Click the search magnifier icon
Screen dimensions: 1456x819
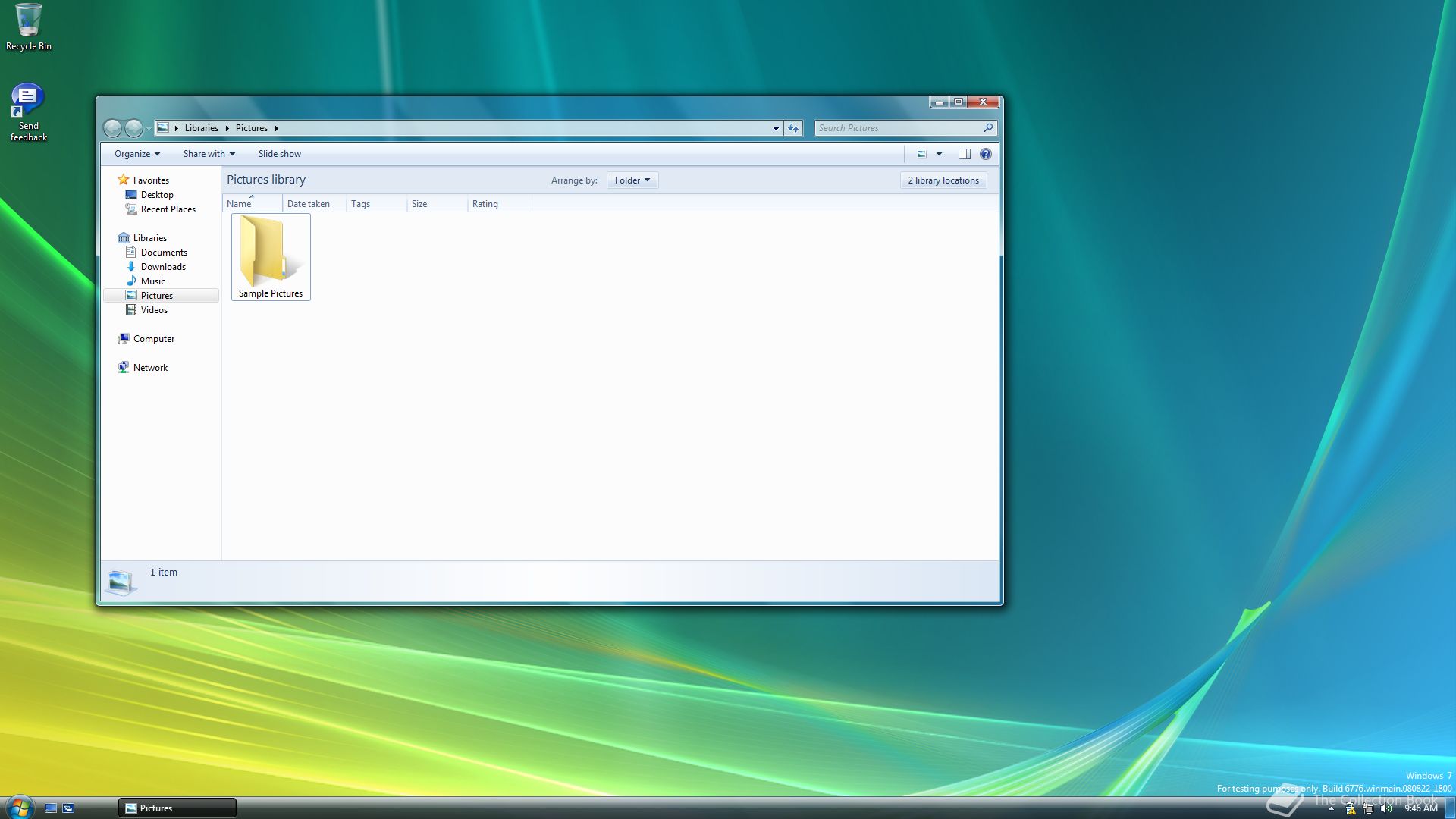click(x=988, y=128)
